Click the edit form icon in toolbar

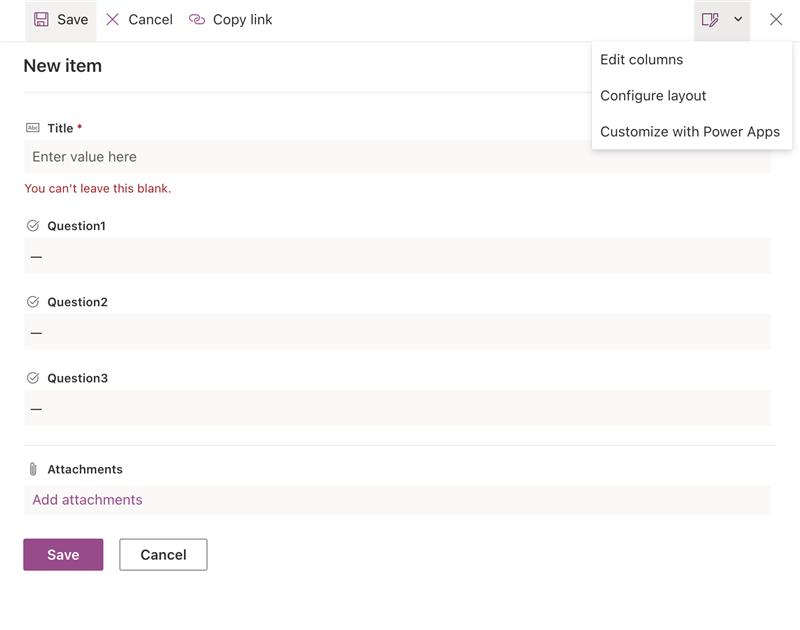click(x=710, y=19)
